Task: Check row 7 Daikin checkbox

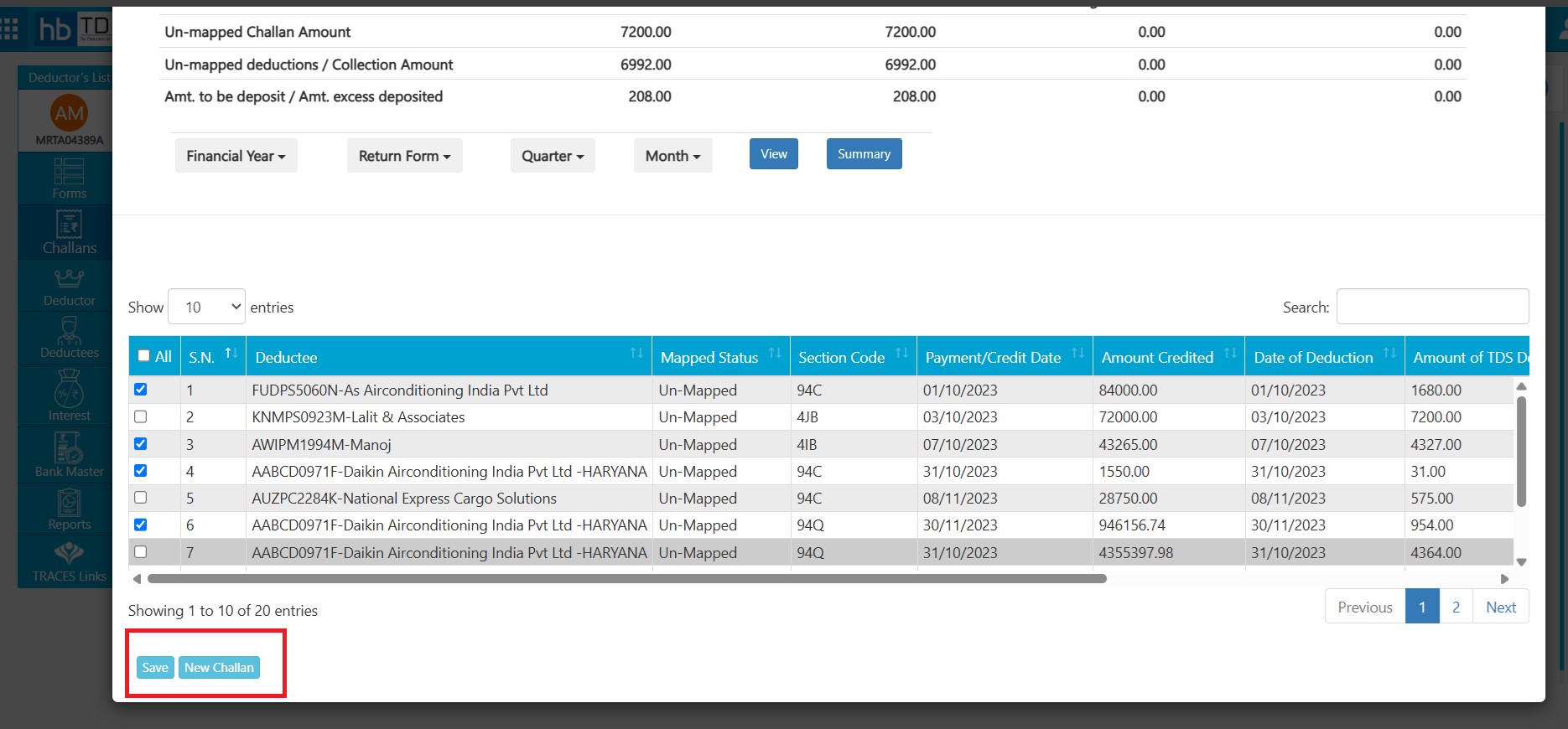Action: pyautogui.click(x=141, y=552)
